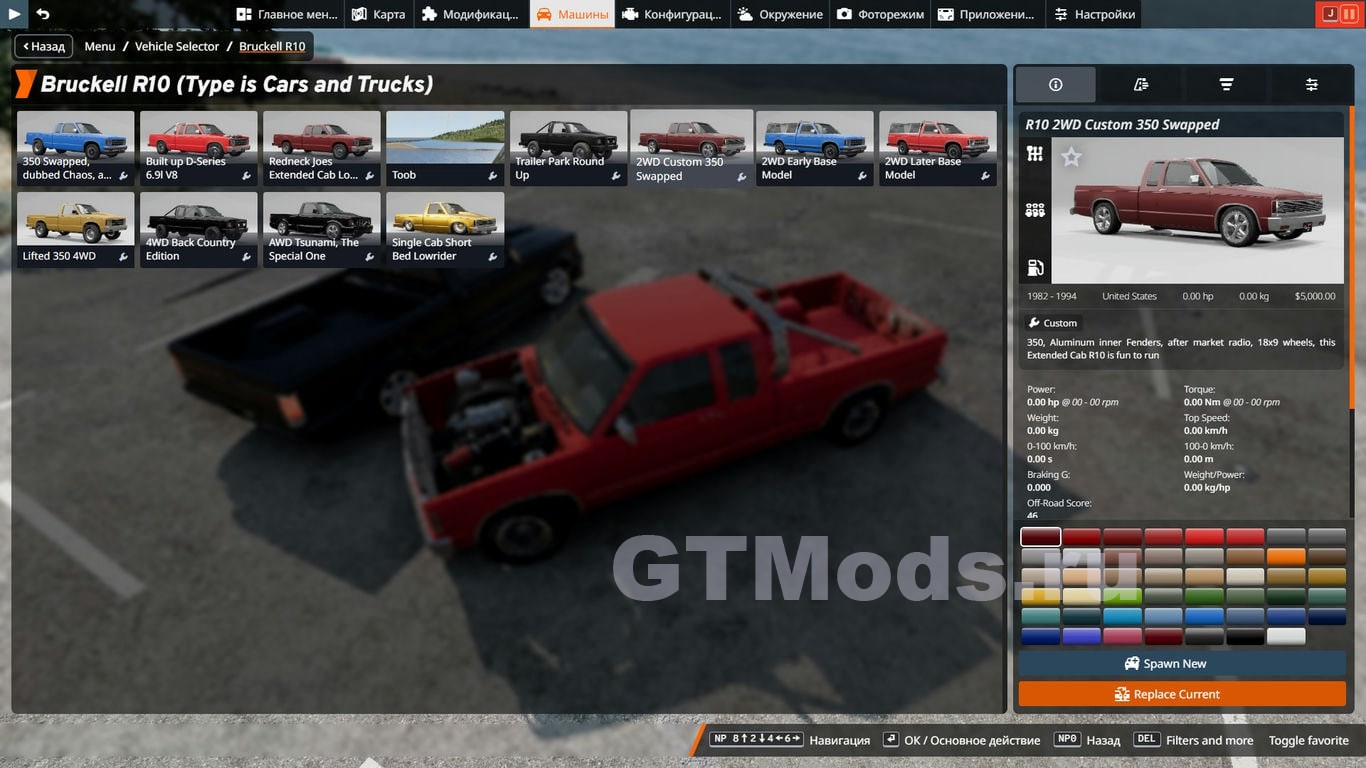The image size is (1366, 768).
Task: Click the pause button in top-right corner
Action: tap(1350, 14)
